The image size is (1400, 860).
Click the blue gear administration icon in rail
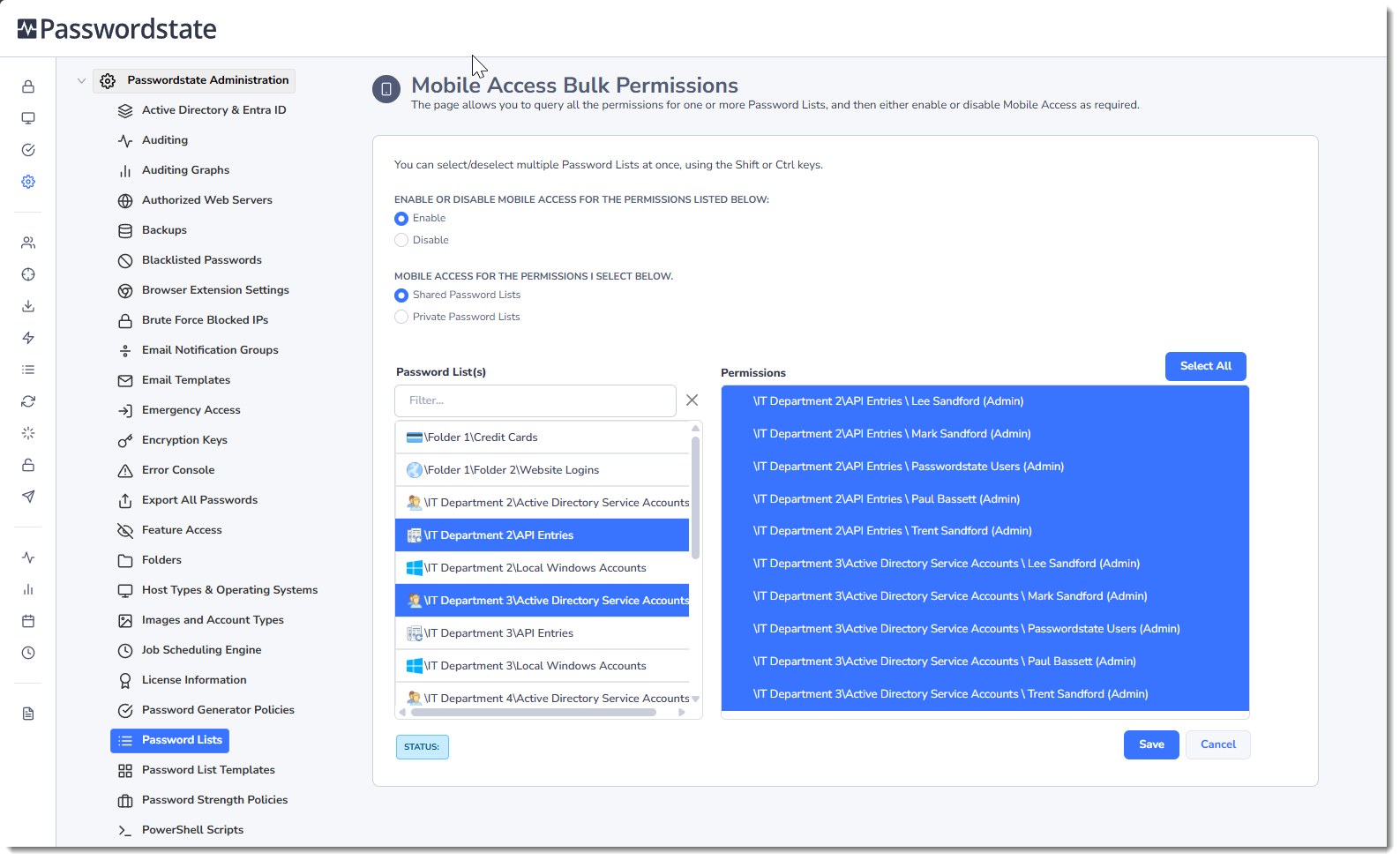[28, 182]
